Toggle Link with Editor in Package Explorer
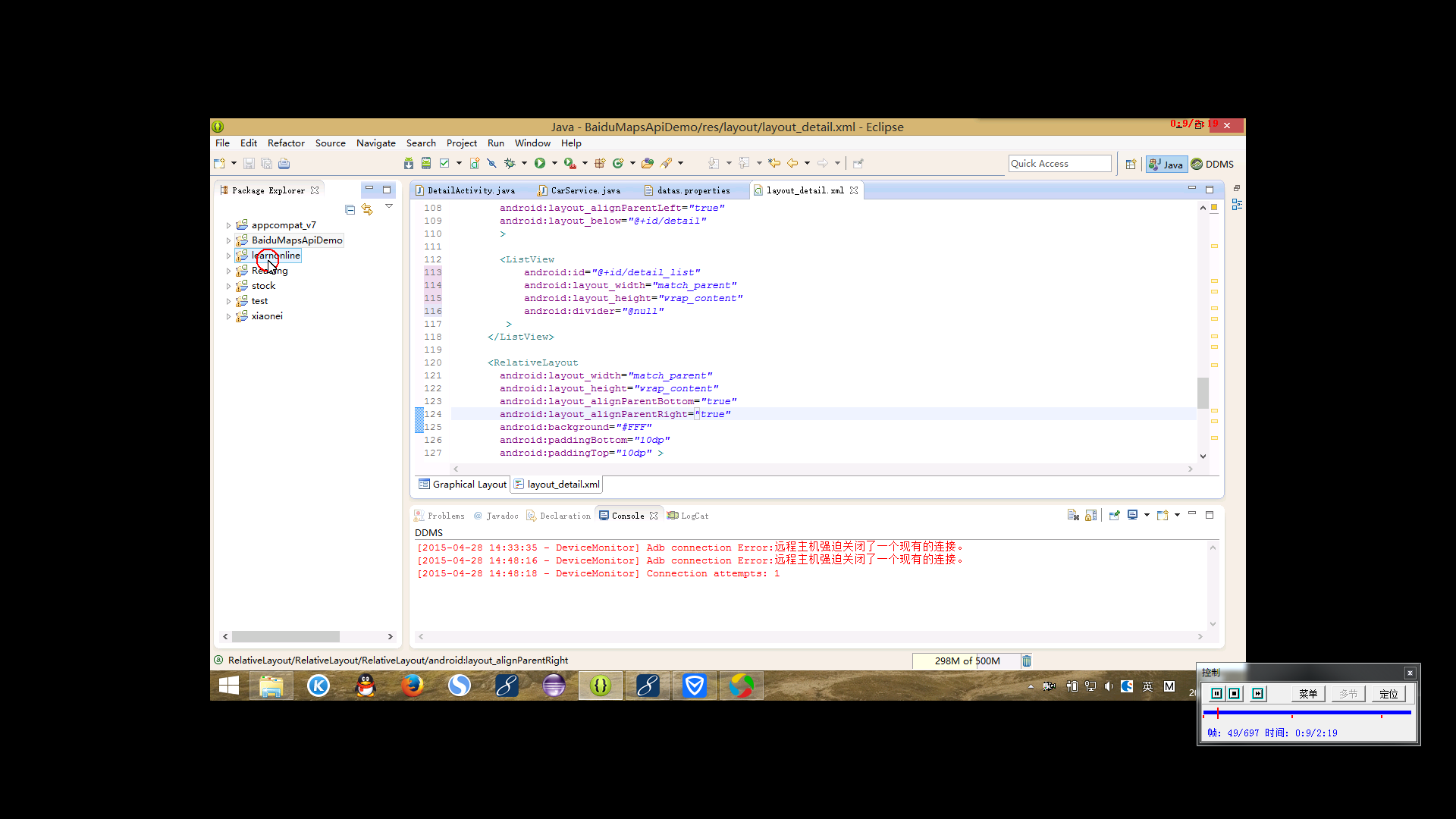This screenshot has height=819, width=1456. [367, 209]
